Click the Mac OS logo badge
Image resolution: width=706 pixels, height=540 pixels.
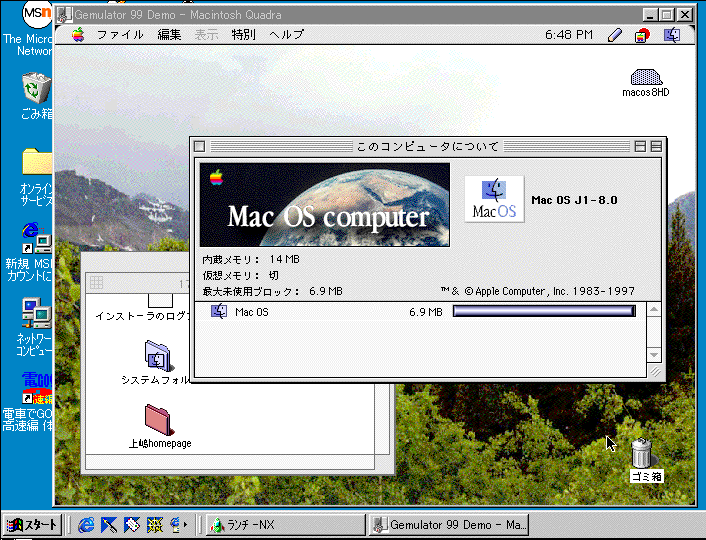click(x=494, y=199)
